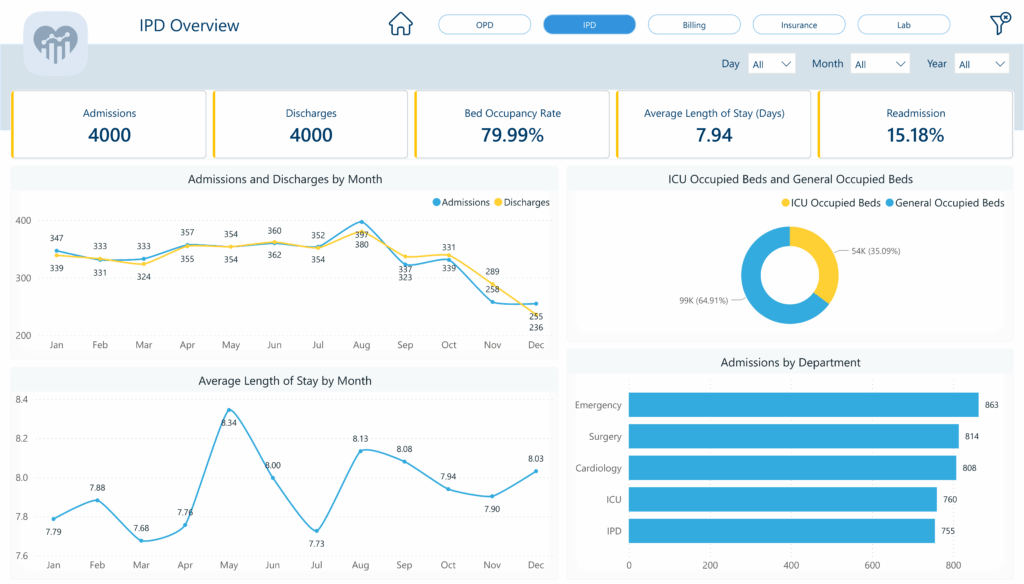Click the Home navigation icon

pos(400,23)
